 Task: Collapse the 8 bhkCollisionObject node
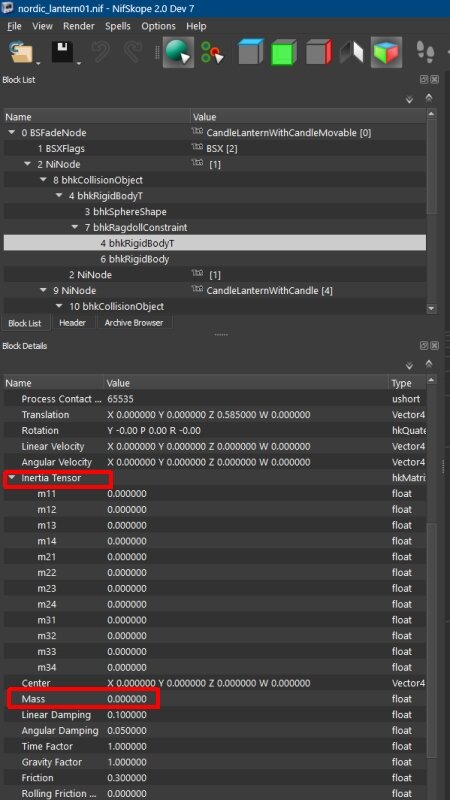coord(44,180)
